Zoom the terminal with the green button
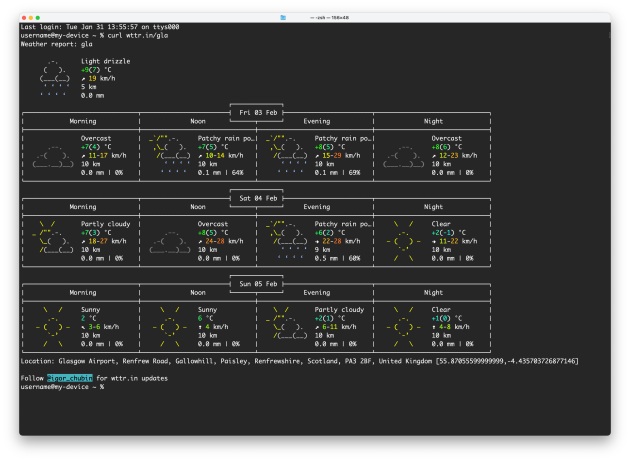Image resolution: width=630 pixels, height=461 pixels. (x=38, y=18)
